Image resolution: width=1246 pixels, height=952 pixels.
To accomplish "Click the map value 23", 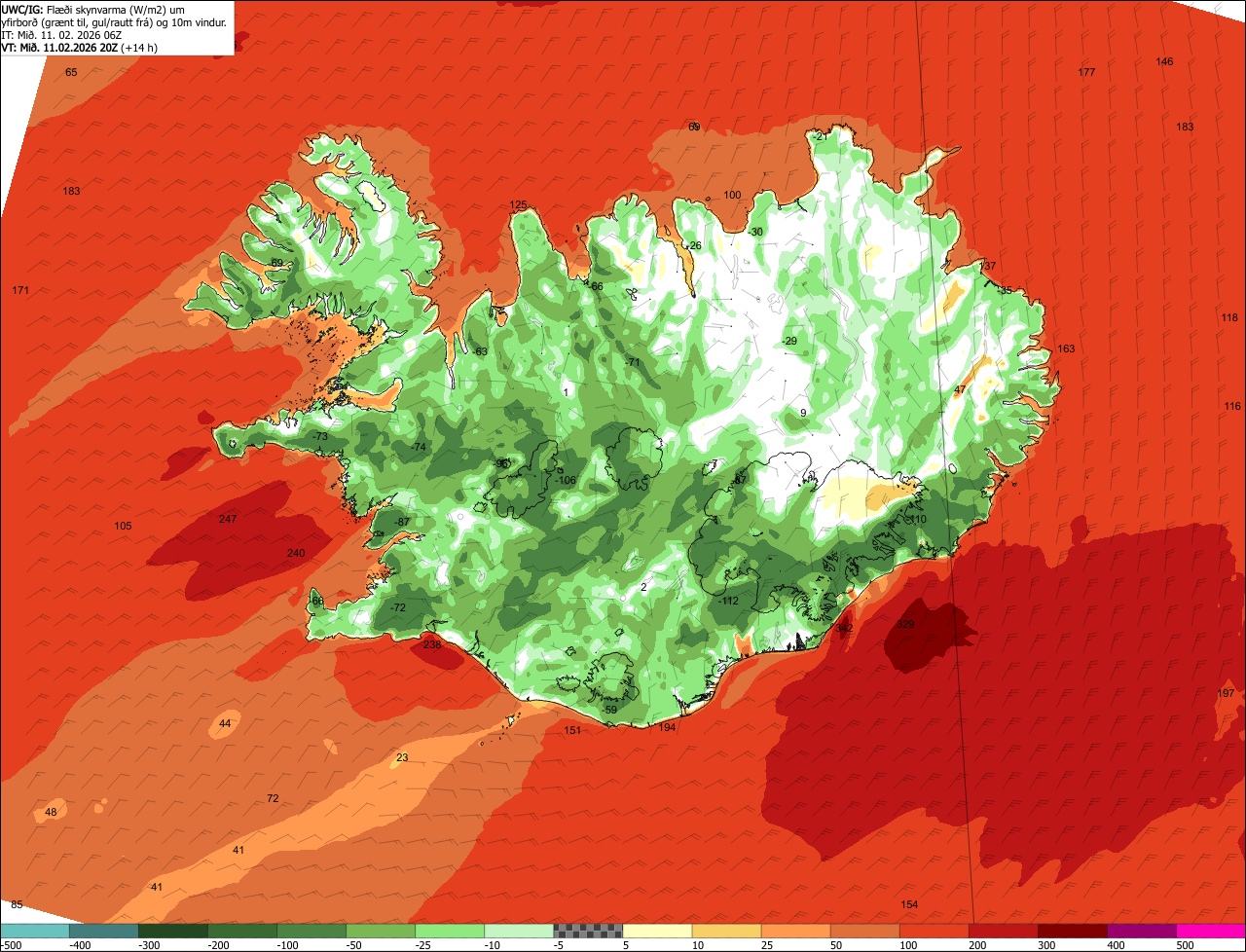I will (x=402, y=757).
